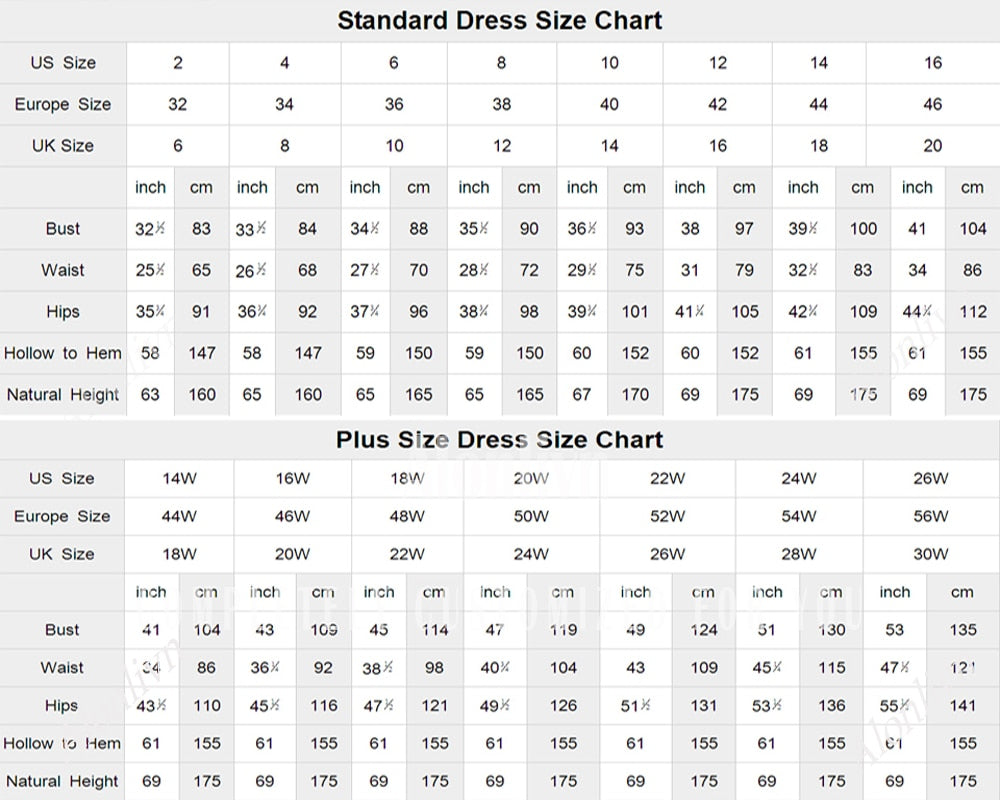This screenshot has width=1000, height=800.
Task: Click the Hips row label in standard chart
Action: pos(62,311)
